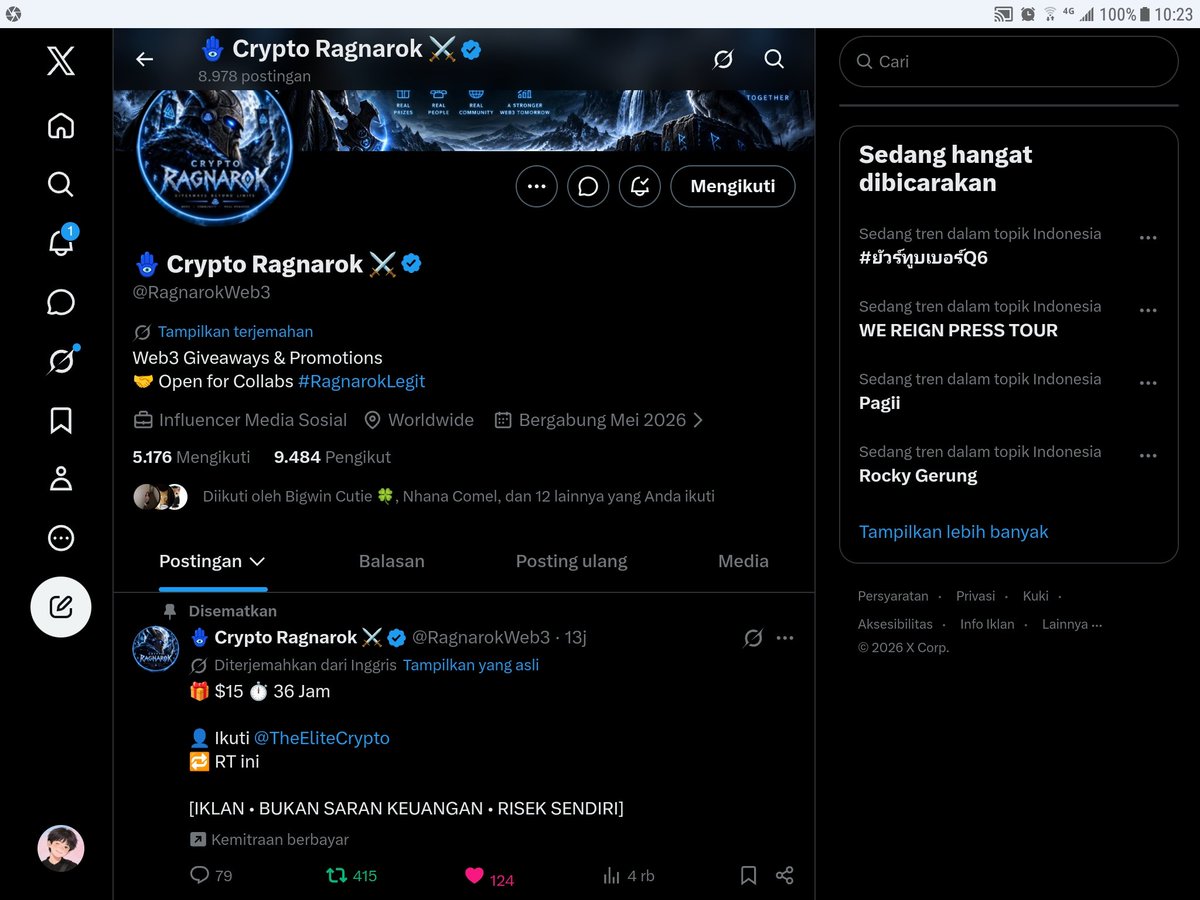This screenshot has height=900, width=1200.
Task: Open Rocky Gerung trend
Action: pyautogui.click(x=918, y=476)
